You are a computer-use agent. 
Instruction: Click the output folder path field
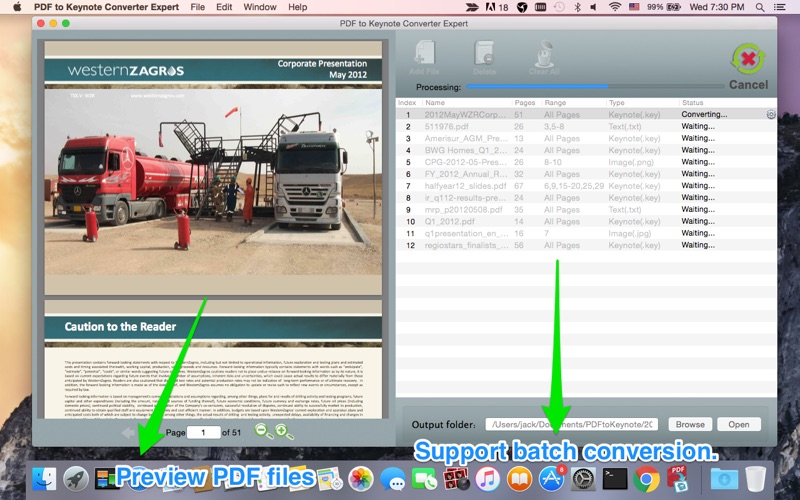coord(571,424)
